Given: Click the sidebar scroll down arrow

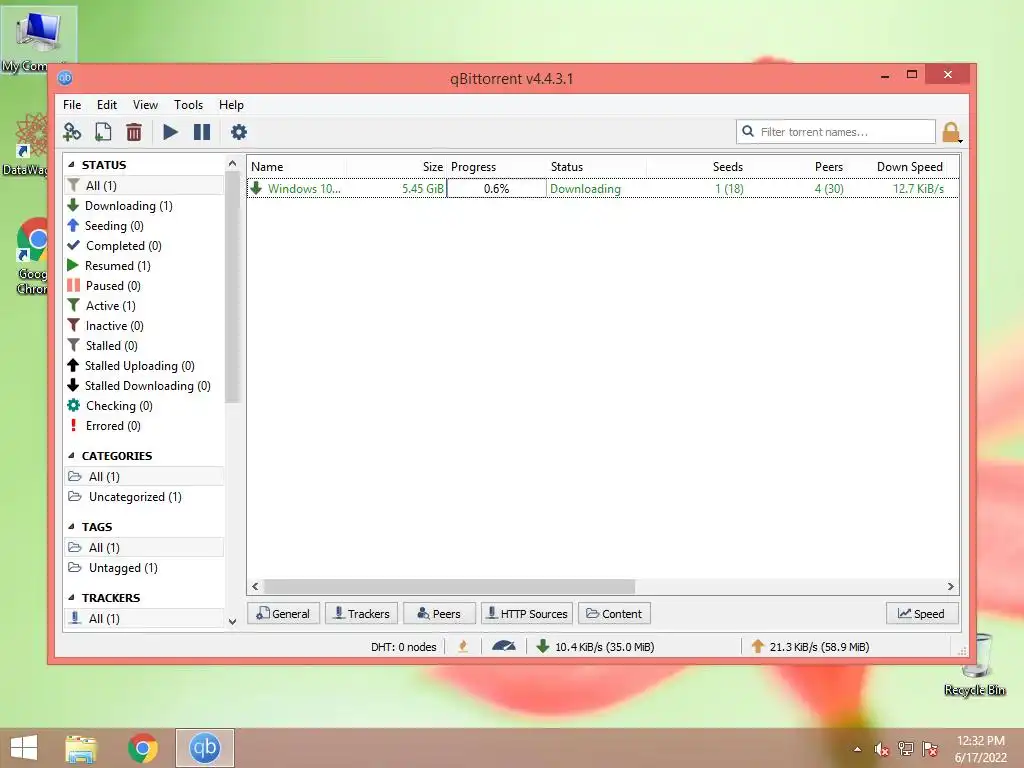Looking at the screenshot, I should coord(232,621).
